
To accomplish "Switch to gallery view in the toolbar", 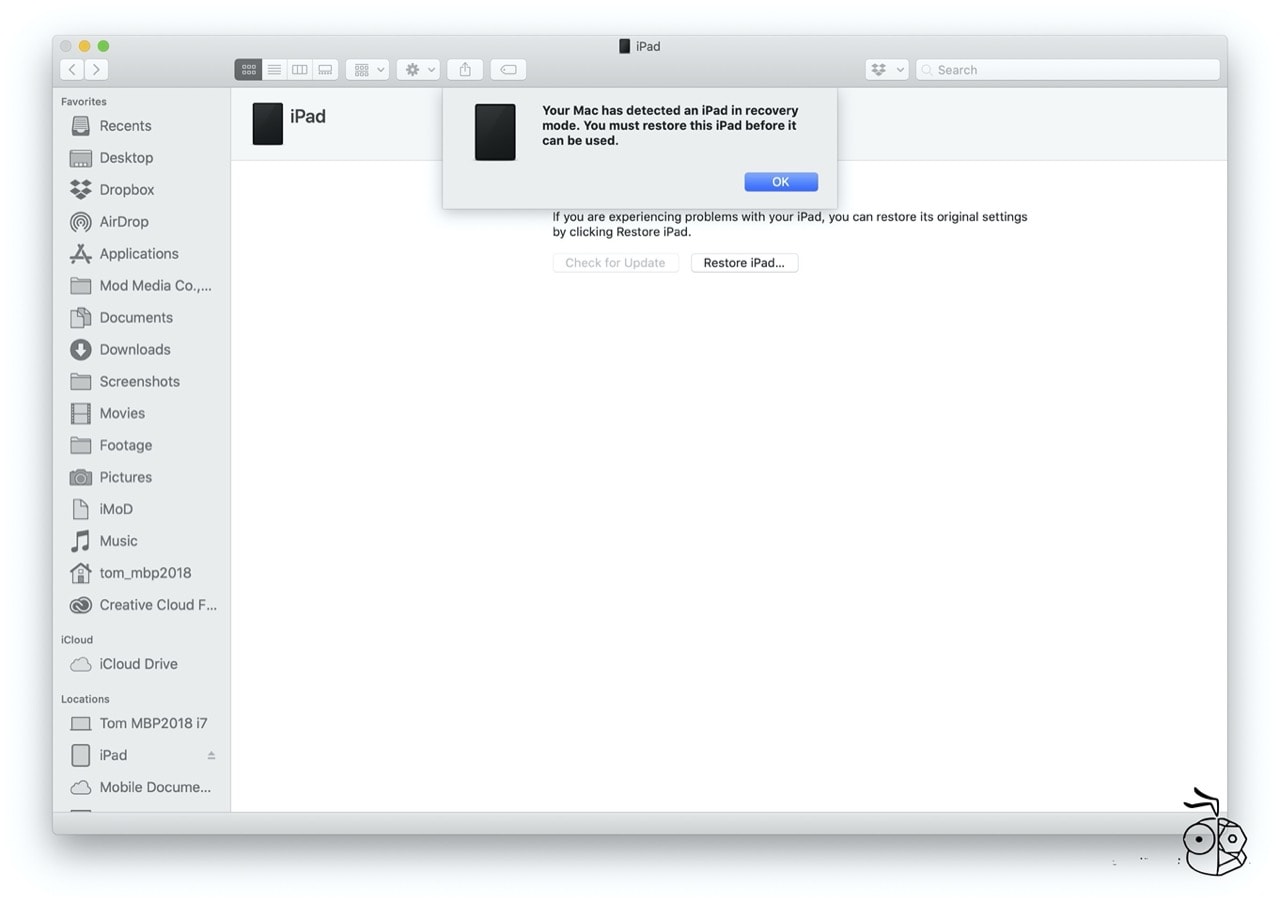I will [325, 69].
